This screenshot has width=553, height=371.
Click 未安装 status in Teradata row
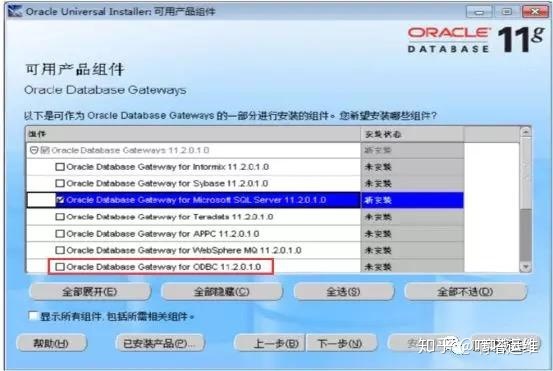(x=378, y=217)
